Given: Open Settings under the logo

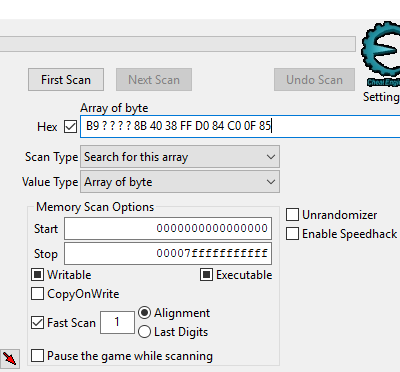Looking at the screenshot, I should point(381,97).
